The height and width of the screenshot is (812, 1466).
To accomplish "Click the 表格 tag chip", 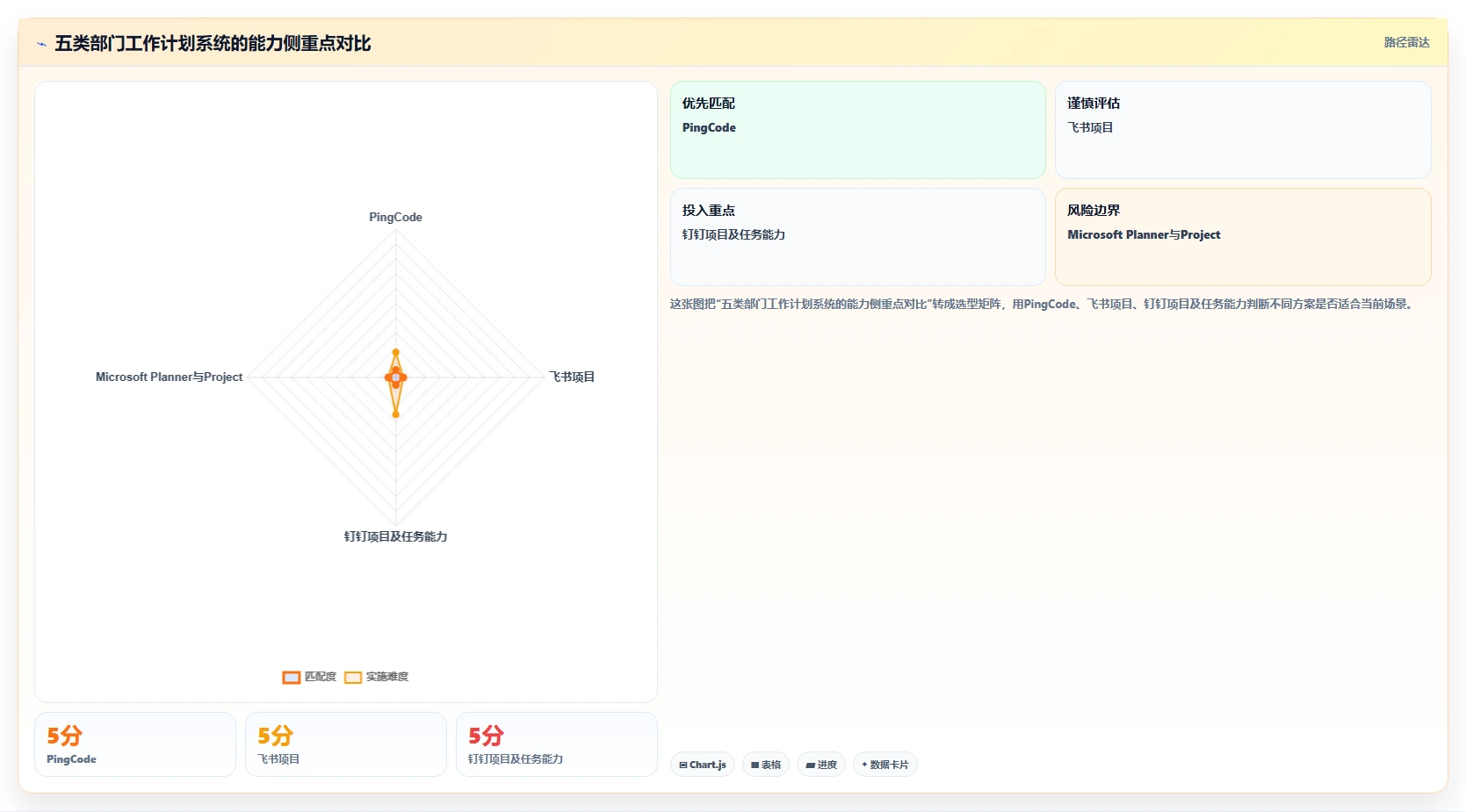I will coord(766,765).
